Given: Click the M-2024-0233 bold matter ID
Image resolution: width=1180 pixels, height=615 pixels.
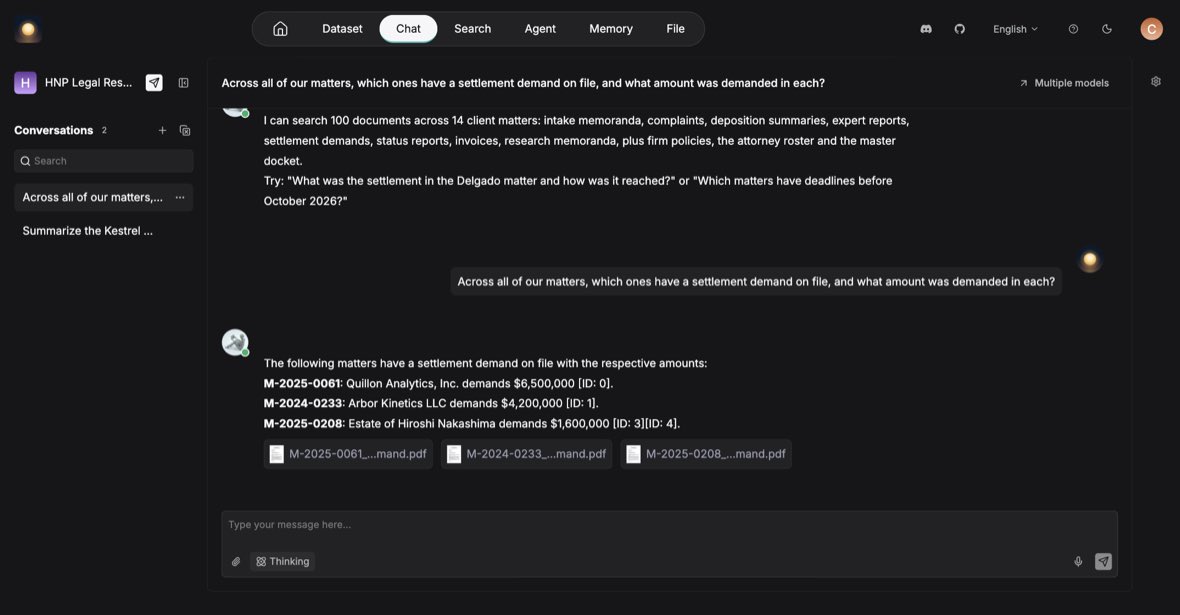Looking at the screenshot, I should click(x=303, y=403).
